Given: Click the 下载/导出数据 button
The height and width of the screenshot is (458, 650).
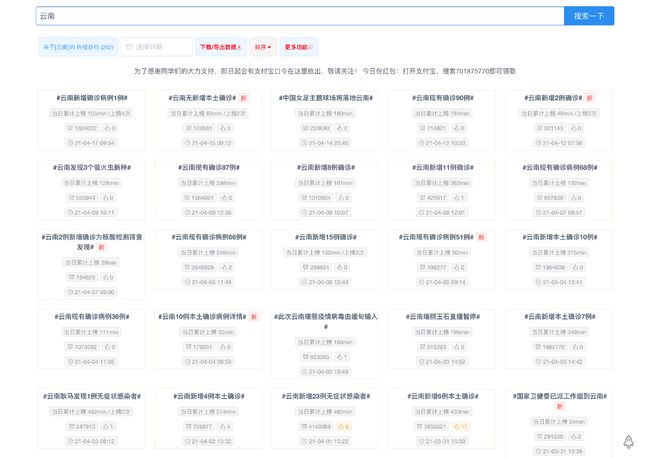Looking at the screenshot, I should 221,47.
